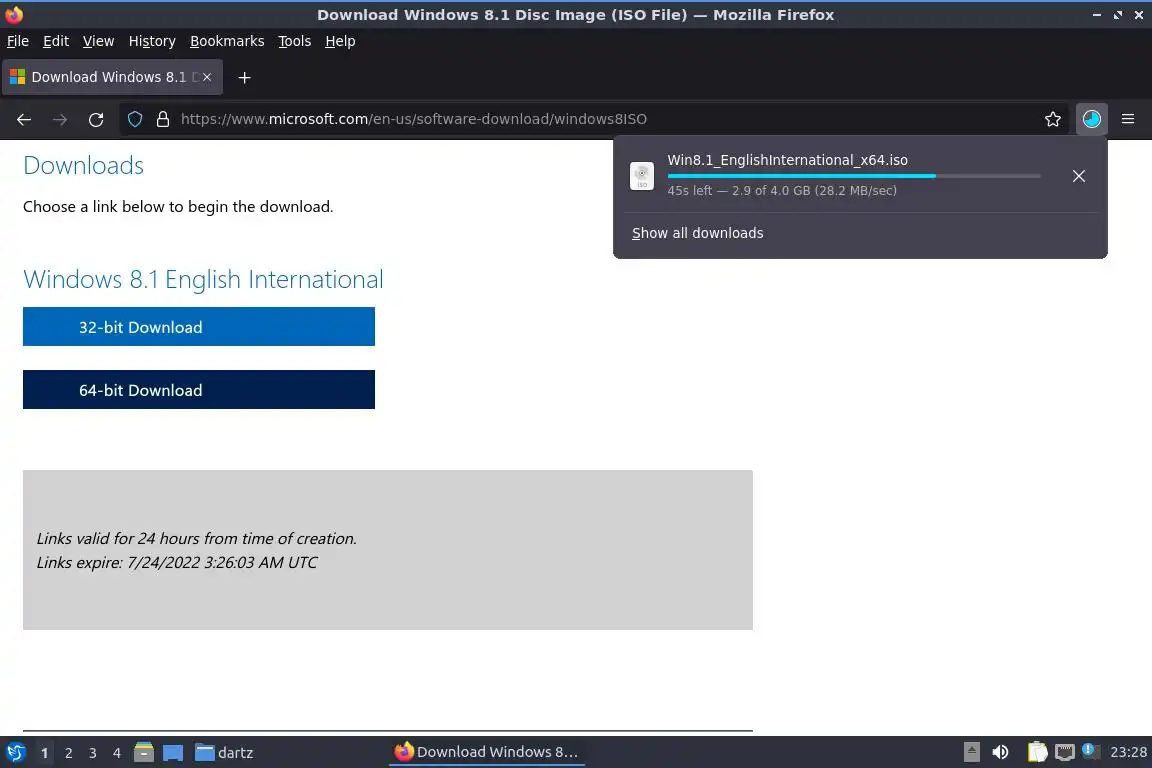Click the 32-bit Download button
This screenshot has width=1152, height=768.
(198, 326)
